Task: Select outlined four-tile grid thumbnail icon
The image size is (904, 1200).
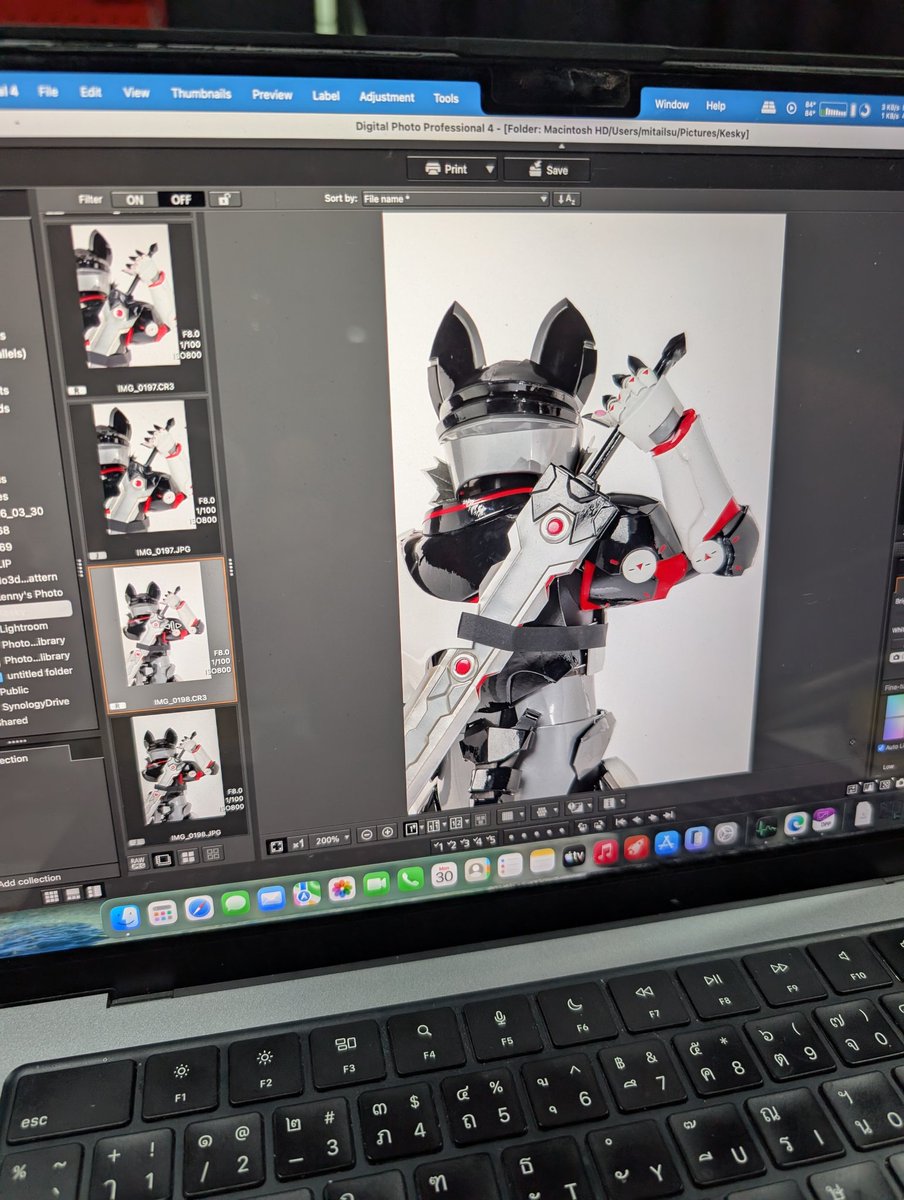Action: 212,855
